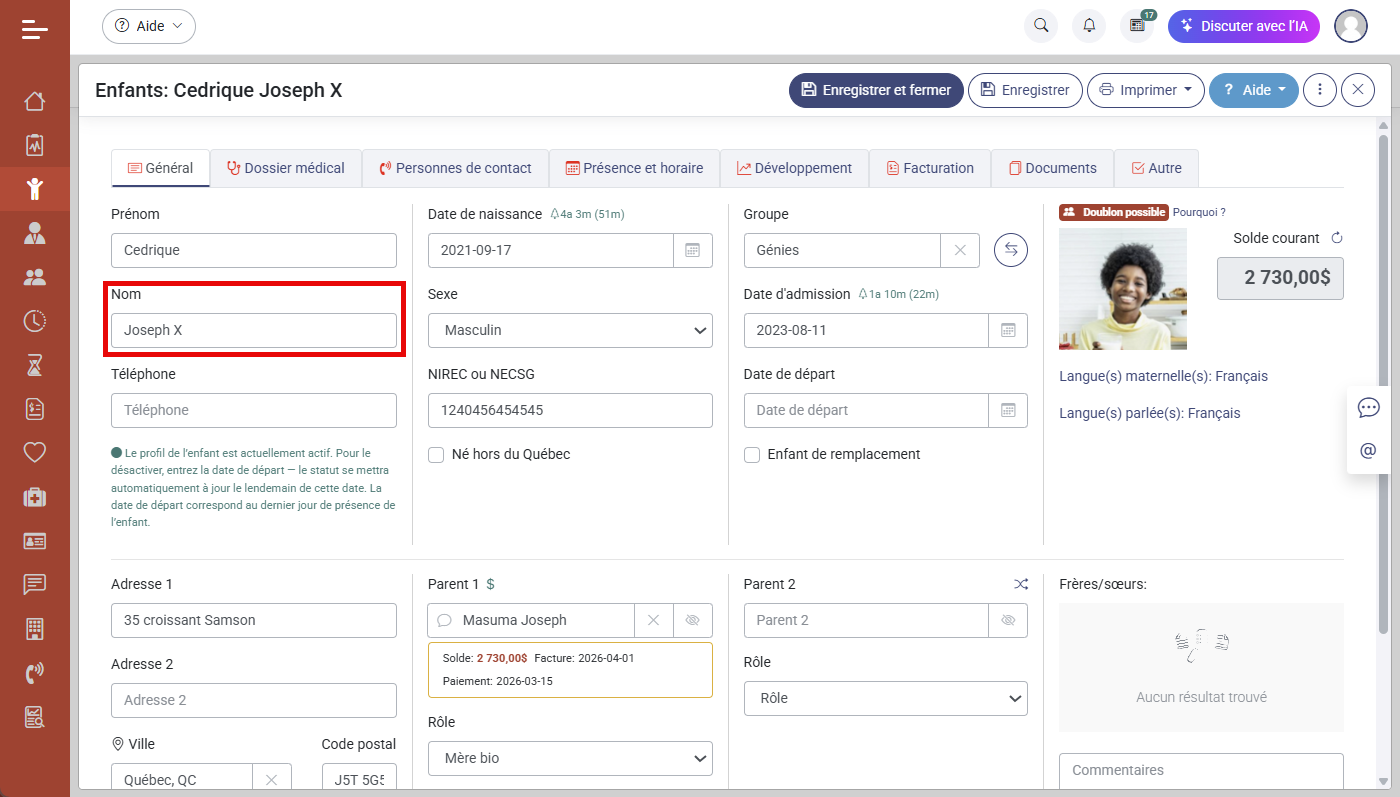Viewport: 1400px width, 797px height.
Task: Check the Enfant de remplacement checkbox
Action: 751,454
